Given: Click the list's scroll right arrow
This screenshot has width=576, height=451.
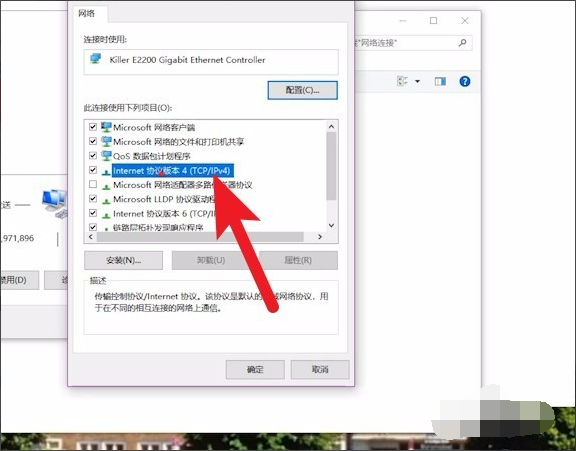Looking at the screenshot, I should pyautogui.click(x=320, y=237).
